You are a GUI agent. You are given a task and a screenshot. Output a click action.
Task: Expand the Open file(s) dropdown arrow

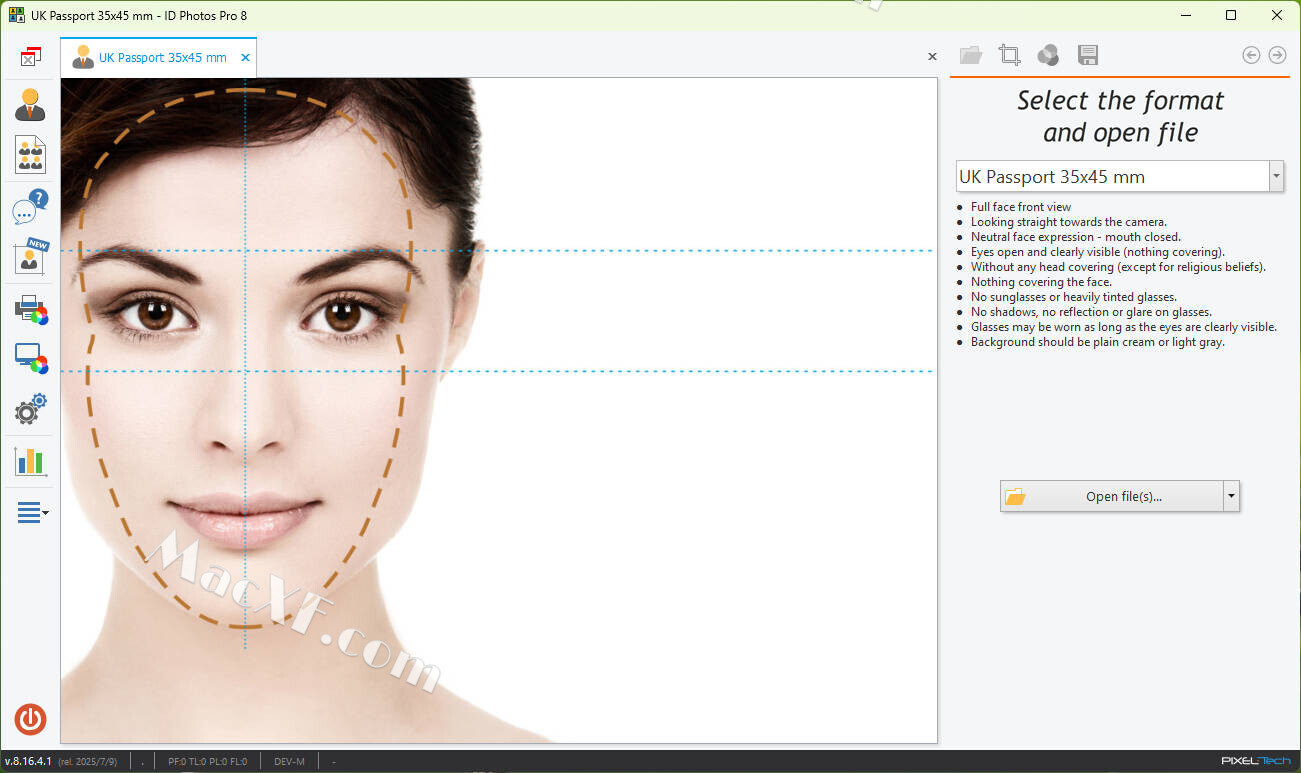1231,496
